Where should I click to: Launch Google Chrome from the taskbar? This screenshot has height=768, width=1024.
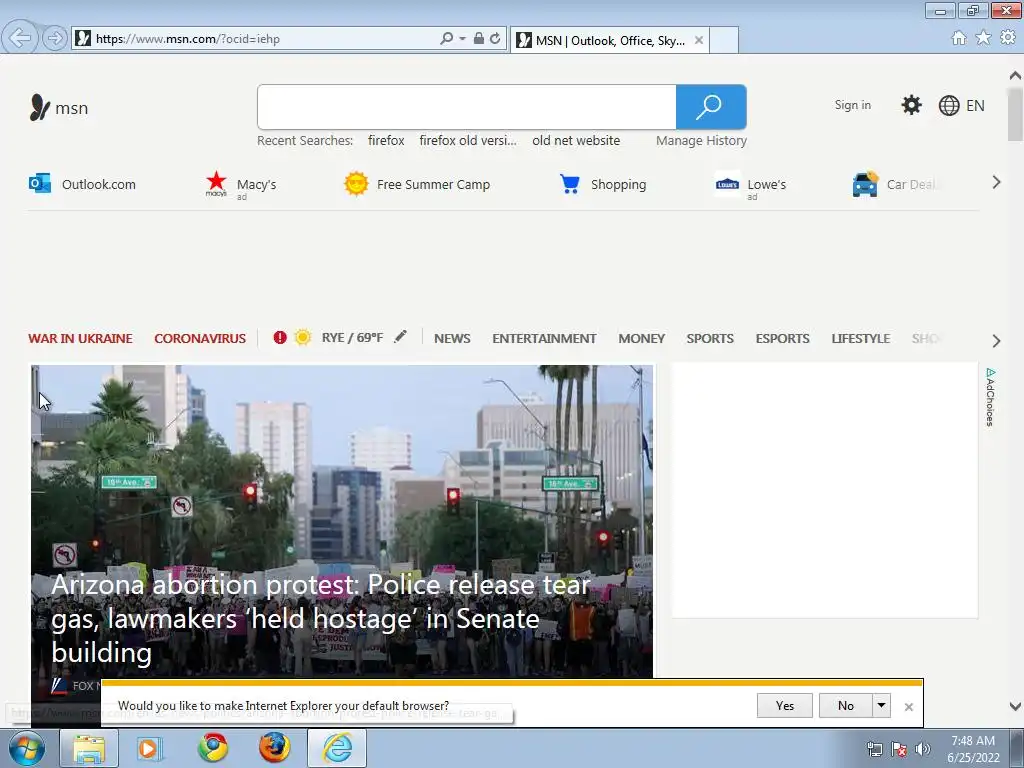[213, 748]
